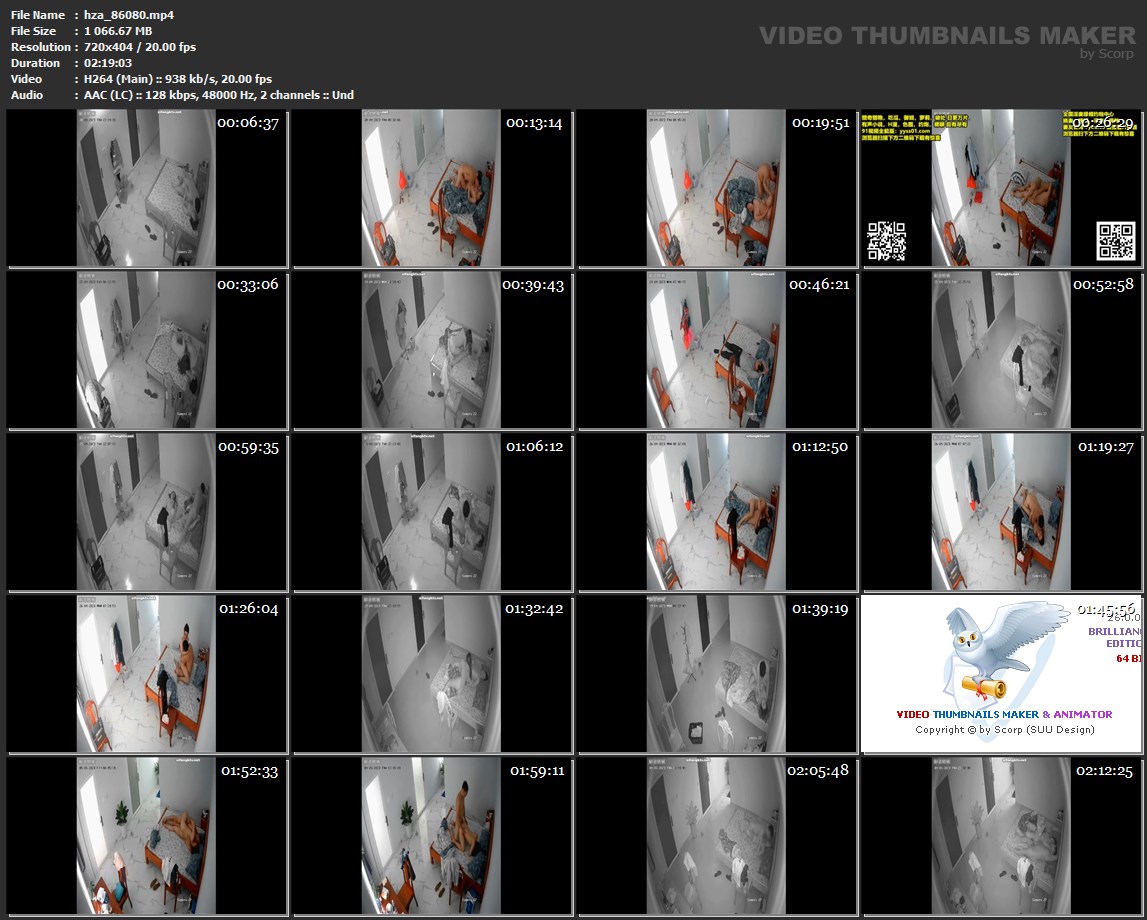Select the thumbnail stamped 01:39:19

[x=717, y=674]
